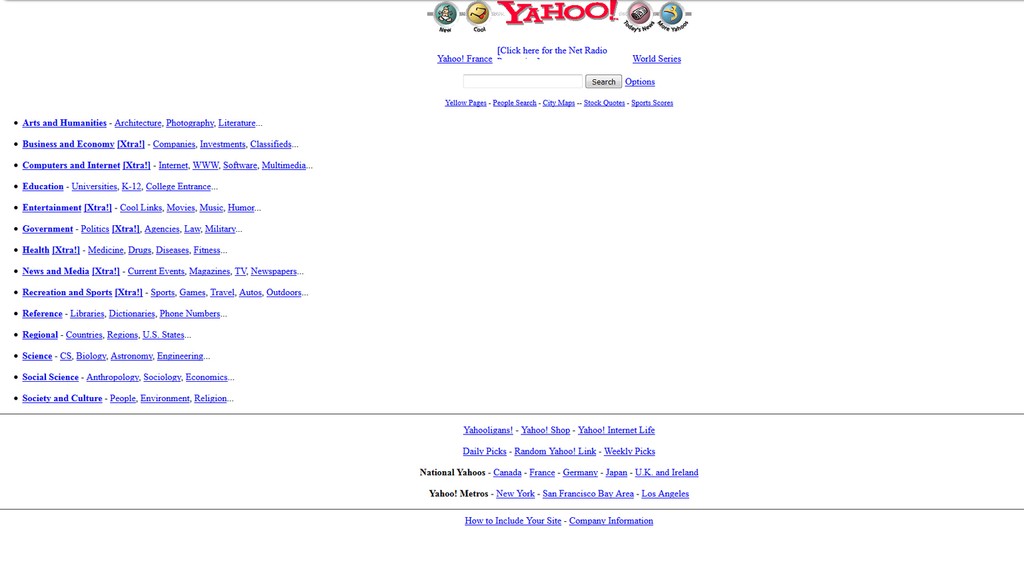Click Xtra! next to Entertainment
Image resolution: width=1024 pixels, height=567 pixels.
click(x=98, y=208)
